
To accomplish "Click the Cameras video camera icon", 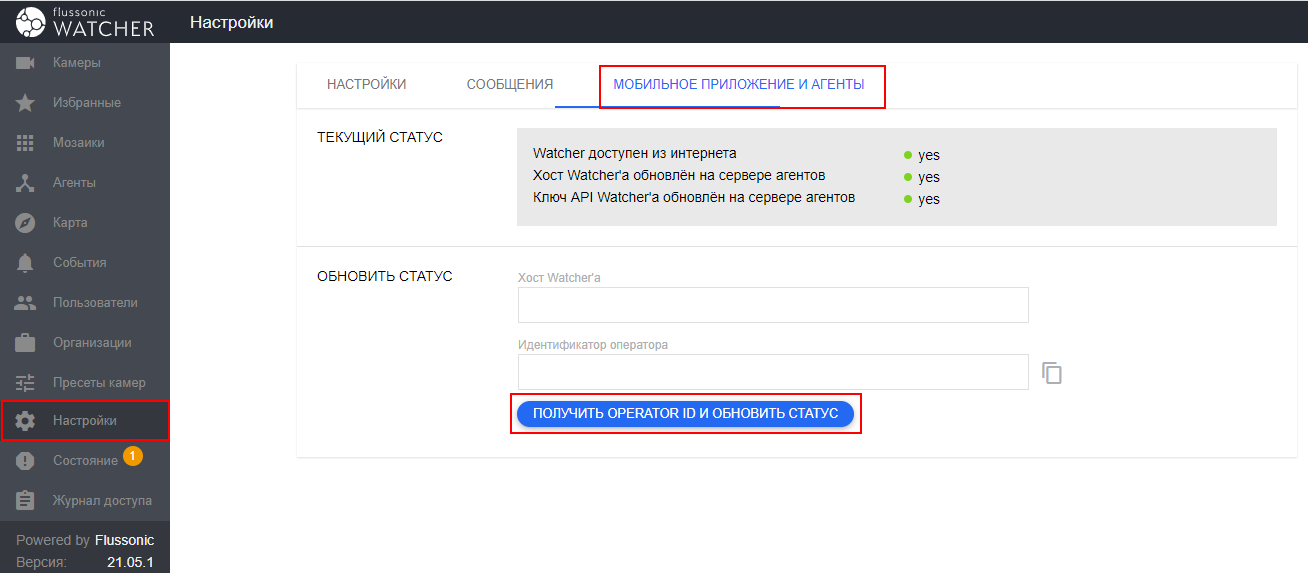I will pos(26,63).
